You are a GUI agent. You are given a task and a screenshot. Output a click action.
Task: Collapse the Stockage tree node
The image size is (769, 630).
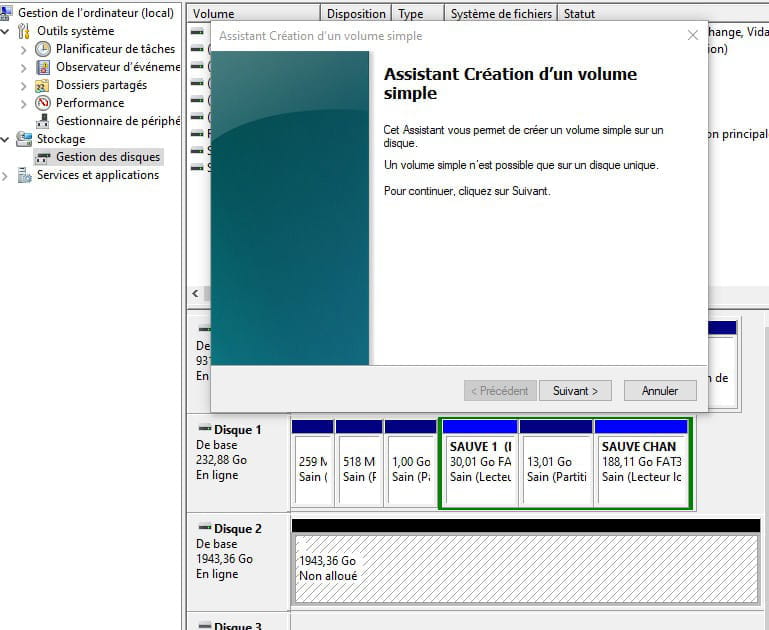(7, 139)
